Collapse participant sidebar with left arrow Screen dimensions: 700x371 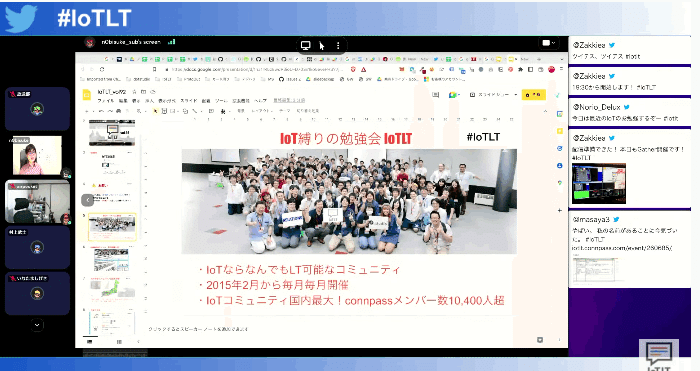point(87,200)
